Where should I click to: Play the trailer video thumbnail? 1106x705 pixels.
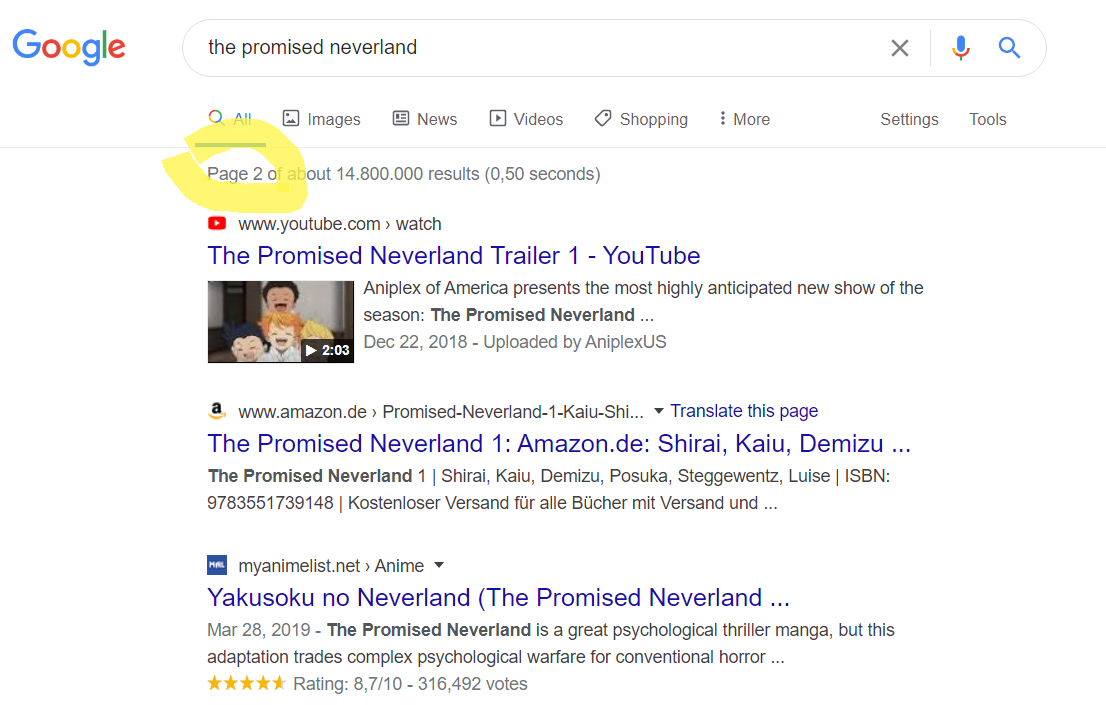[x=281, y=322]
